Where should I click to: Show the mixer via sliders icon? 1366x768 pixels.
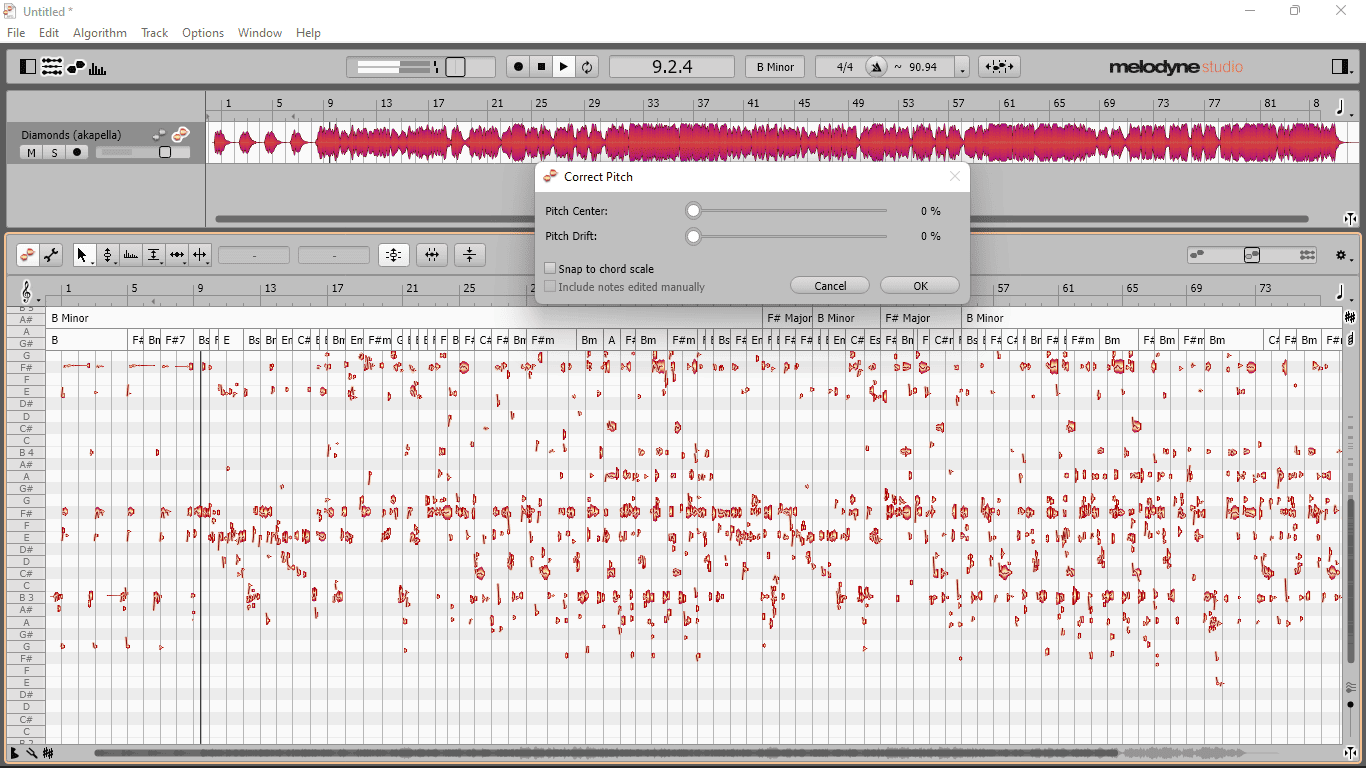pos(51,67)
